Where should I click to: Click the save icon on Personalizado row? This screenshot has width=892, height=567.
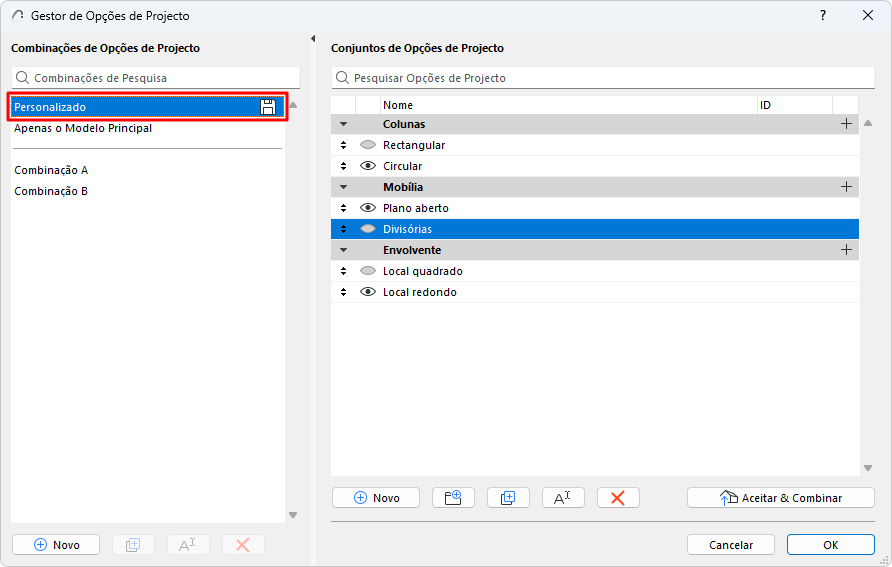pos(268,107)
